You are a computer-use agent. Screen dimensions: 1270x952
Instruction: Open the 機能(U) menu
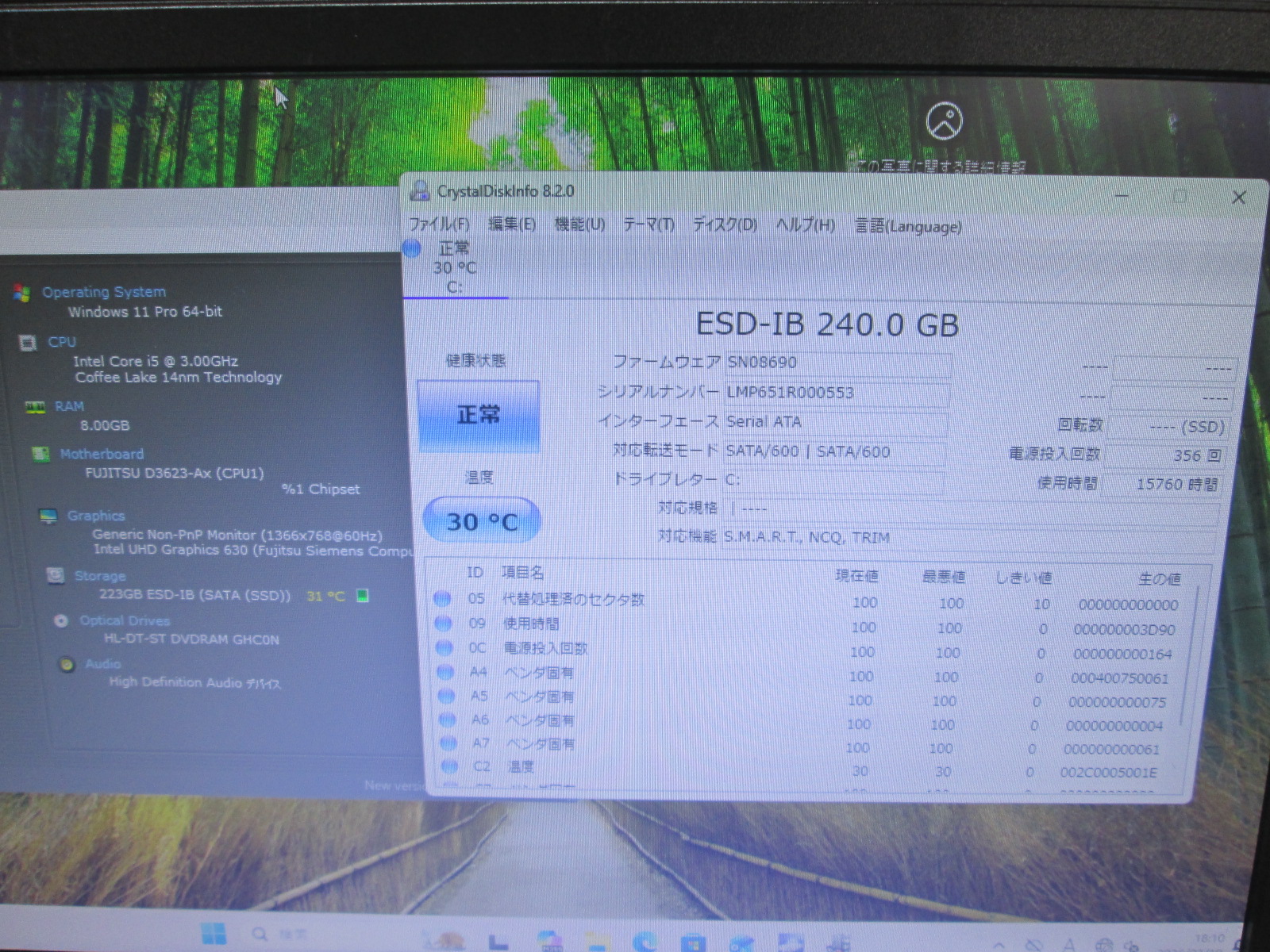(x=579, y=225)
